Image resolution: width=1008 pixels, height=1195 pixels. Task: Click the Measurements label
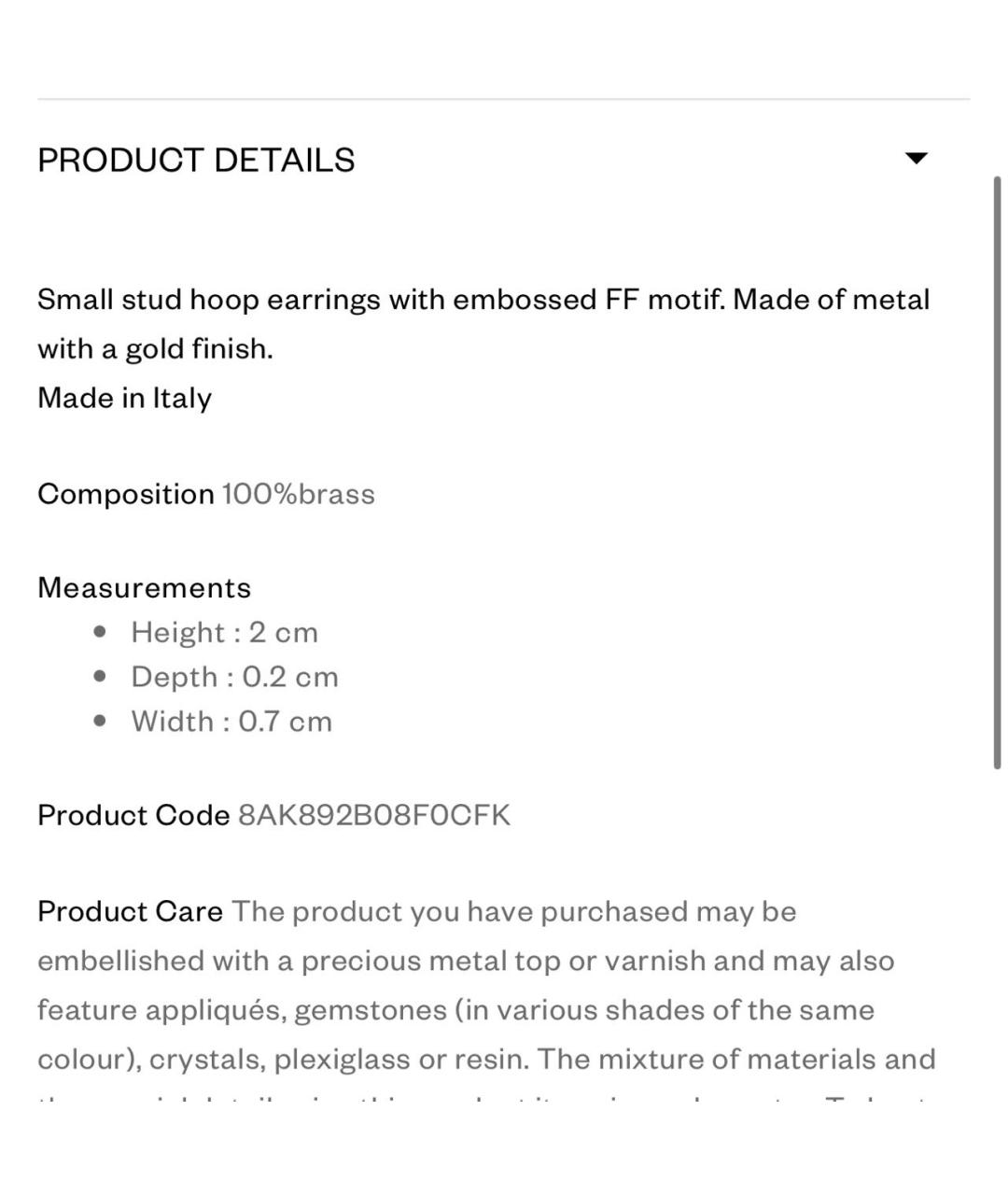tap(145, 587)
